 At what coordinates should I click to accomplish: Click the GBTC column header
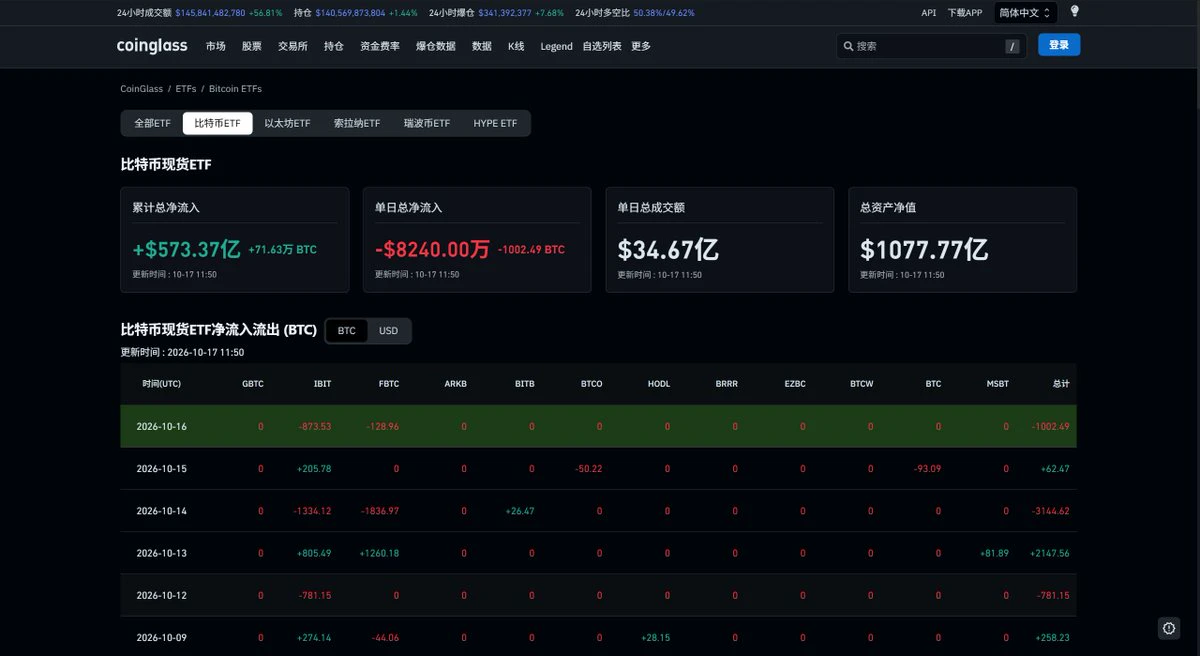pos(253,384)
